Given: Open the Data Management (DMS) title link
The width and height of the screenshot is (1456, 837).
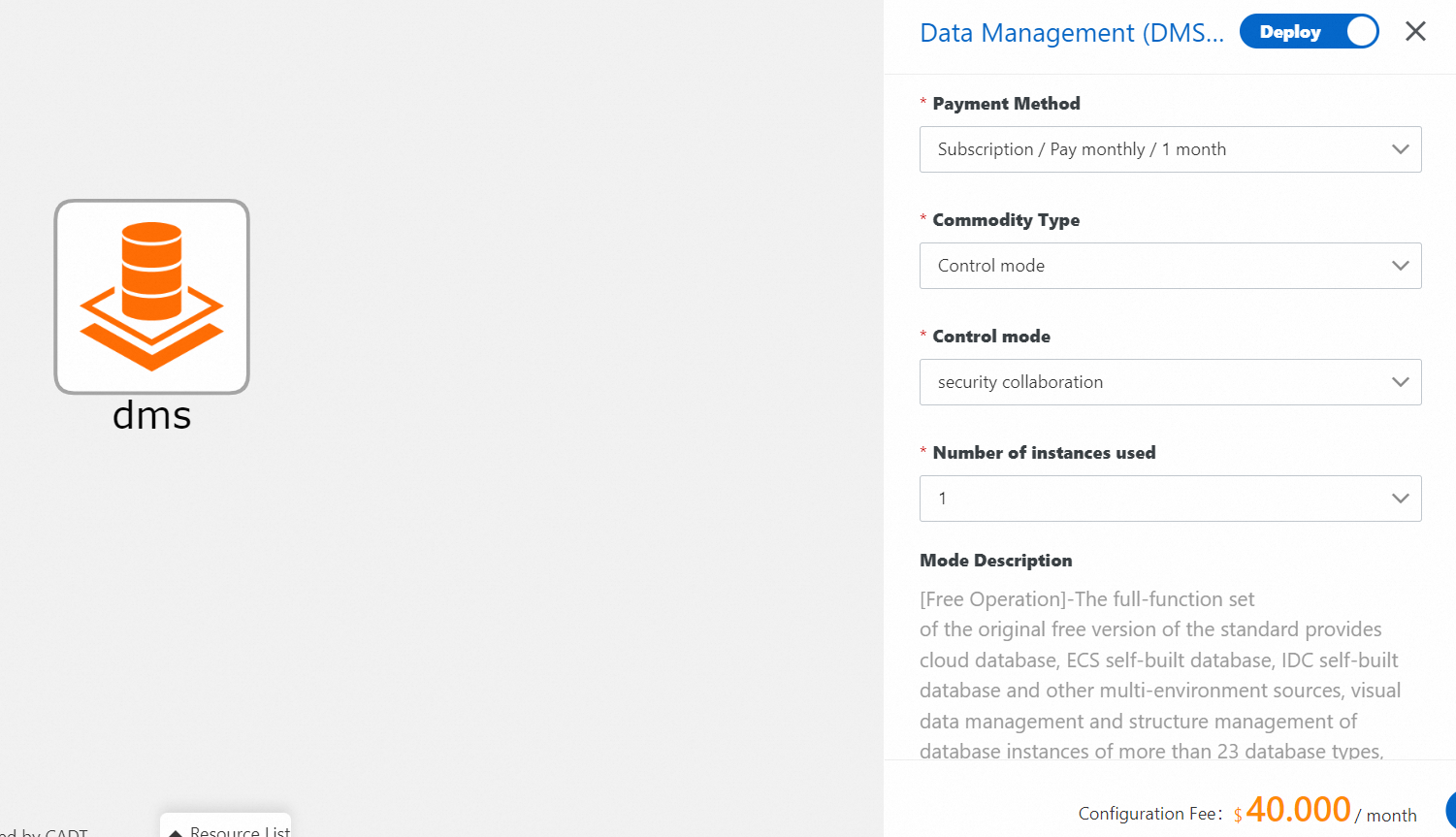Looking at the screenshot, I should pyautogui.click(x=1071, y=32).
